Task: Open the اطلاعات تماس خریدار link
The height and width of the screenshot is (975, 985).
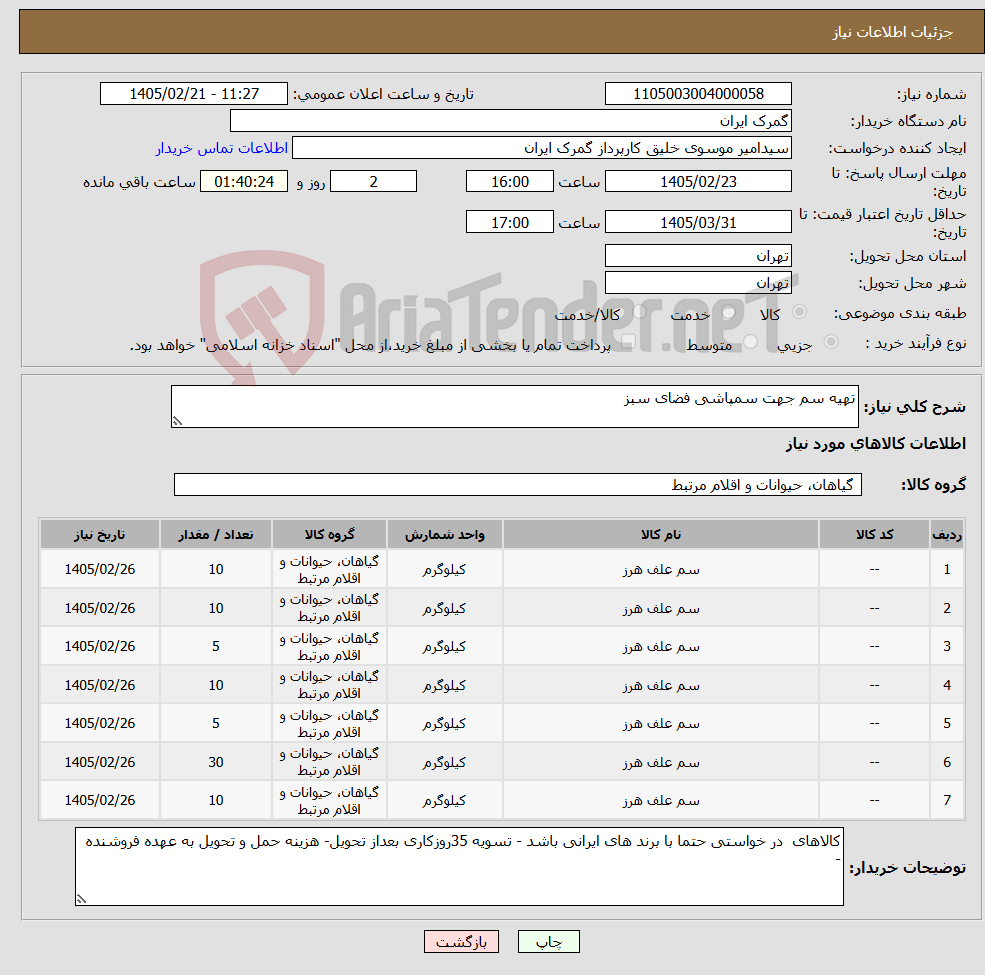Action: point(222,148)
